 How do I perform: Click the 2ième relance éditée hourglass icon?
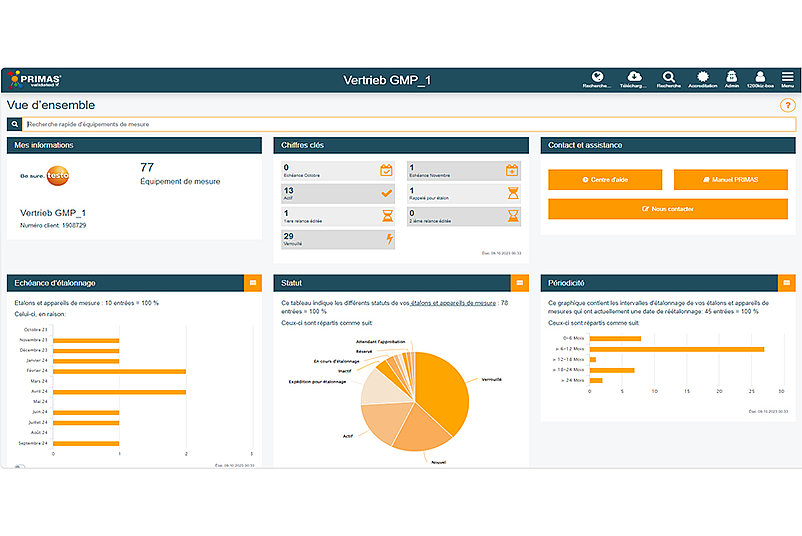click(x=513, y=216)
